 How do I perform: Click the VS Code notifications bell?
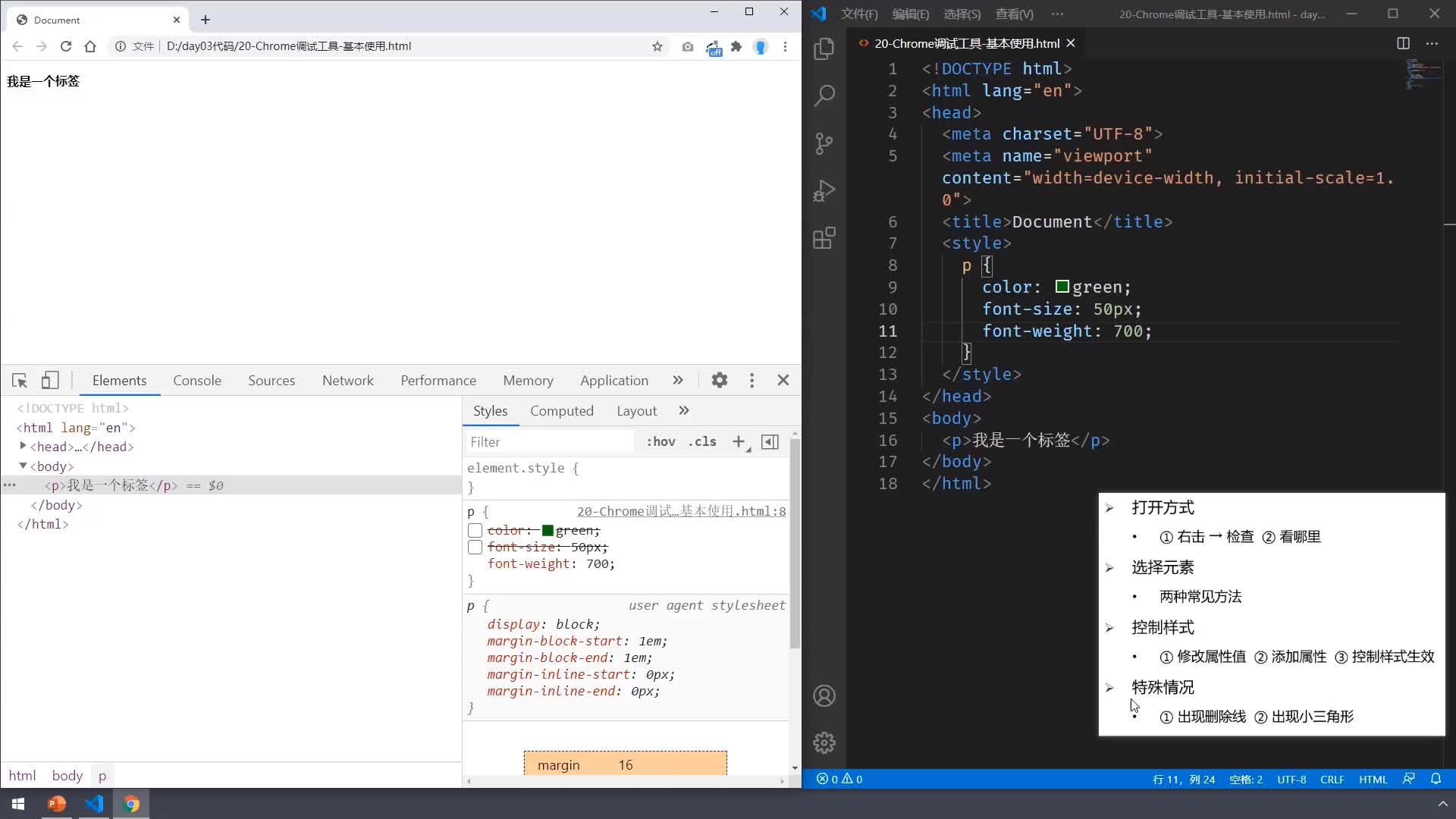coord(1436,779)
